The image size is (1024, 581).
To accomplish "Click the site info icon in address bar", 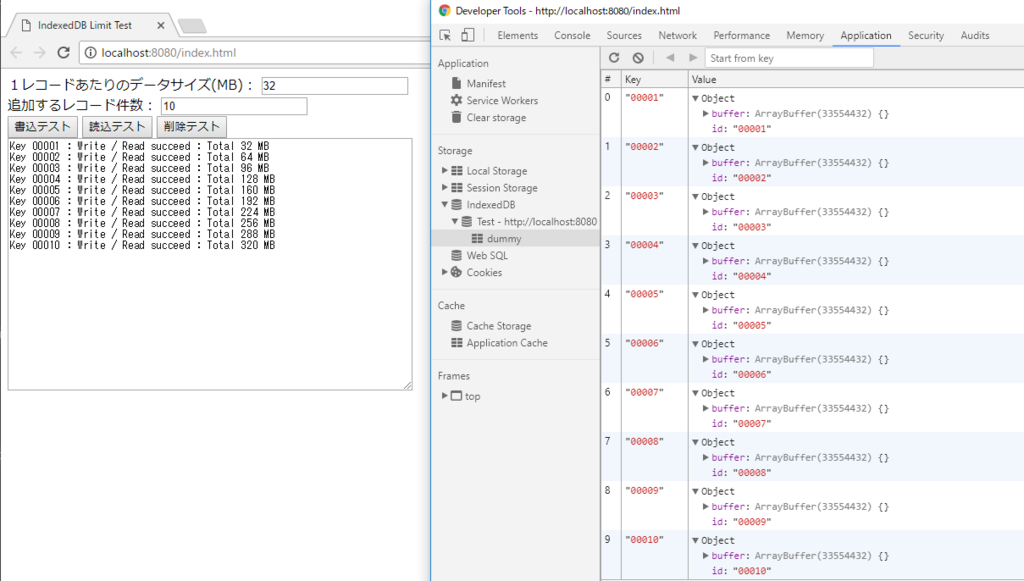I will click(91, 53).
